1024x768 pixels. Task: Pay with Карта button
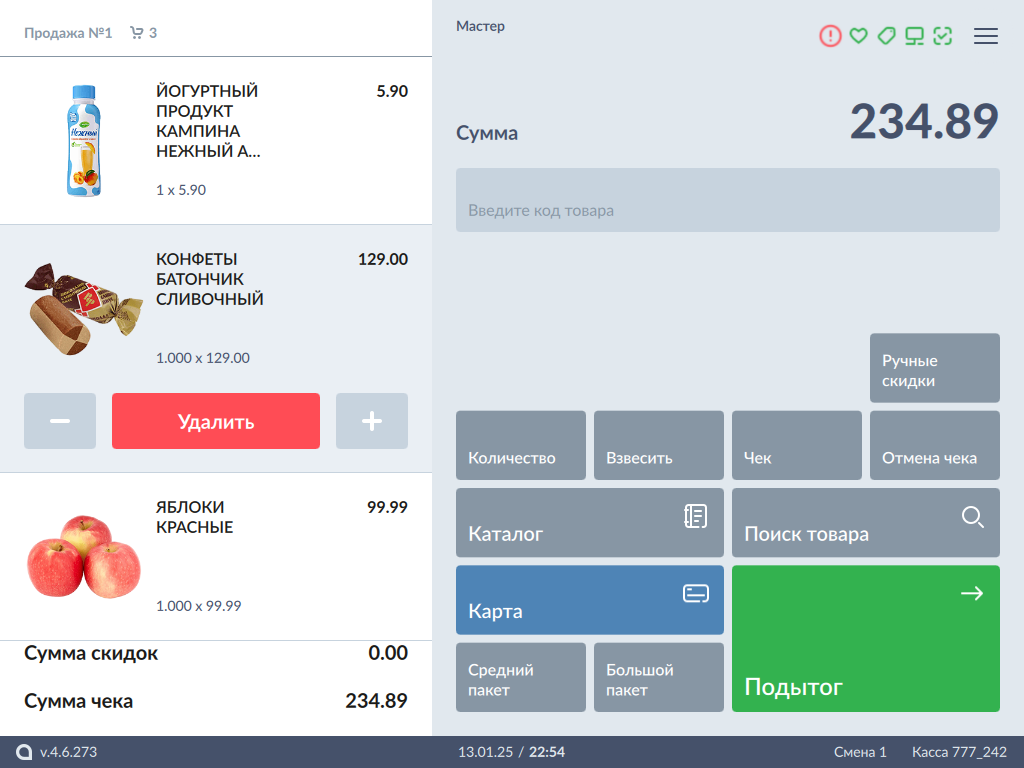click(x=590, y=600)
